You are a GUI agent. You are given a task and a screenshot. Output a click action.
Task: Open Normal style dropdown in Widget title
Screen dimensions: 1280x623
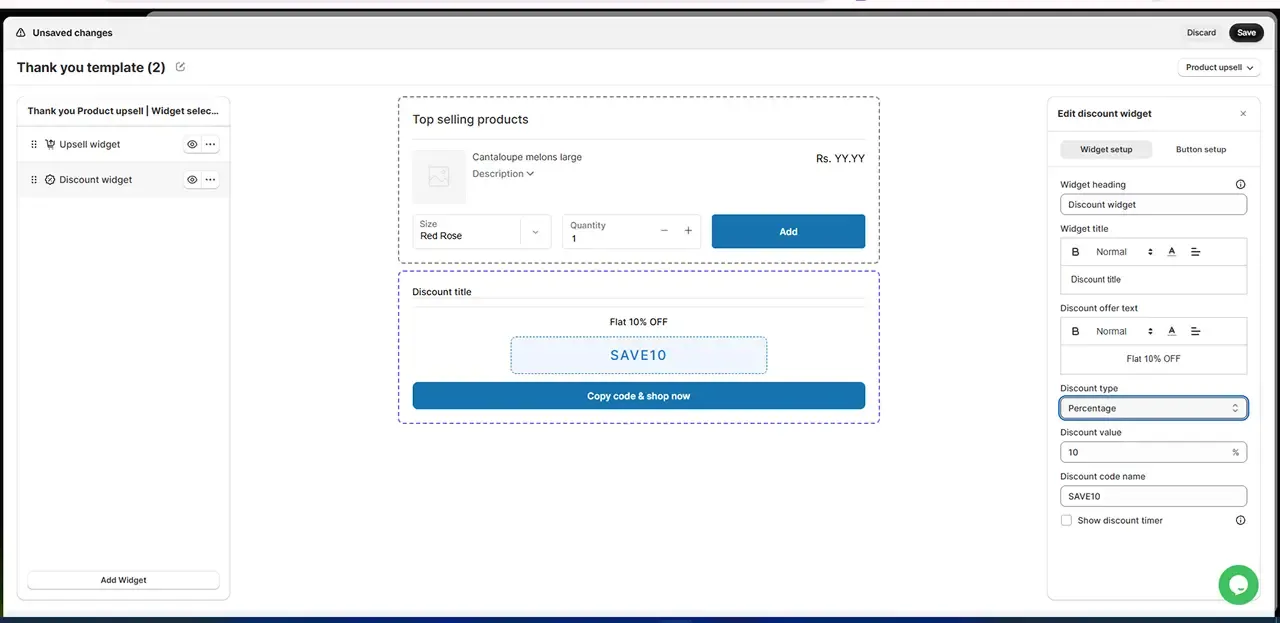[1124, 252]
